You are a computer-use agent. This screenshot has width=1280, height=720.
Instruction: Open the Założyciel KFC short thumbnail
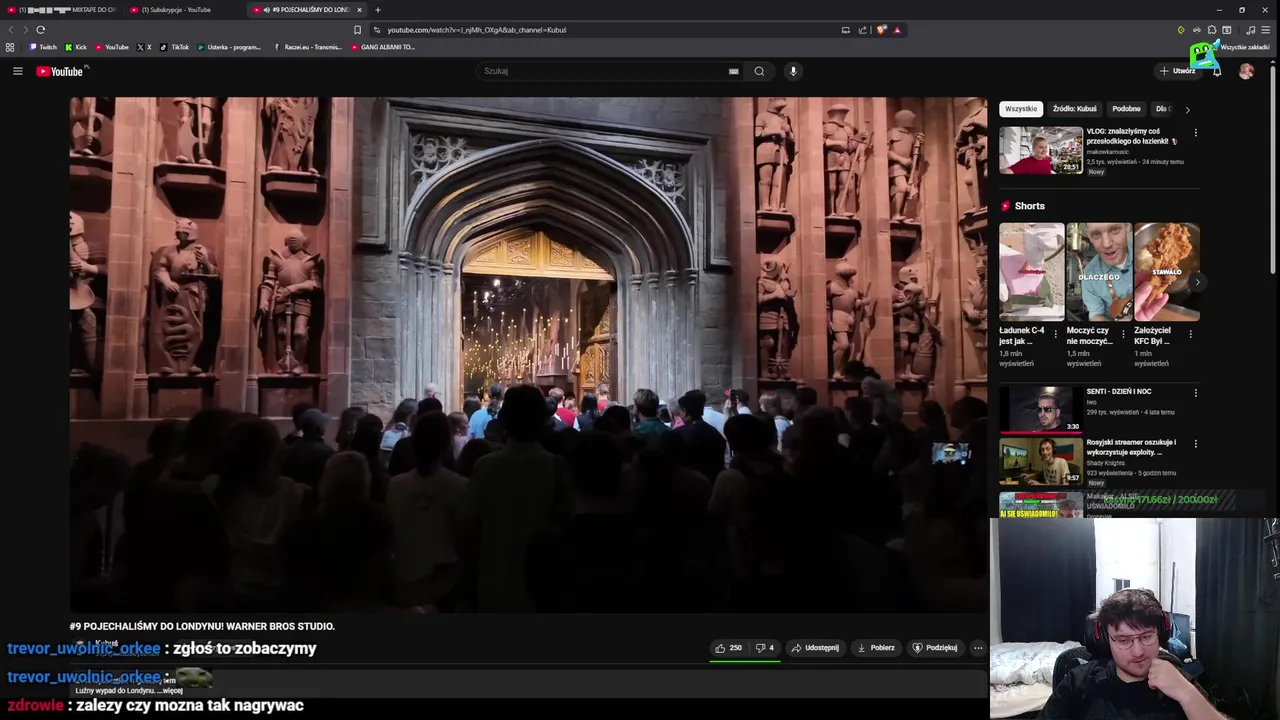1167,272
